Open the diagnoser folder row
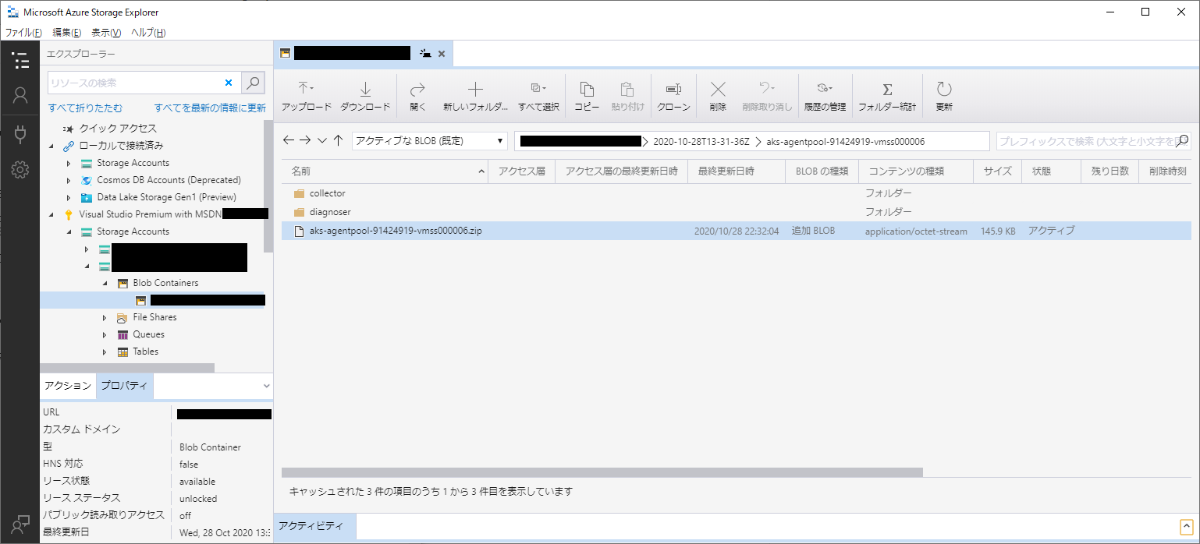This screenshot has height=544, width=1200. point(735,211)
